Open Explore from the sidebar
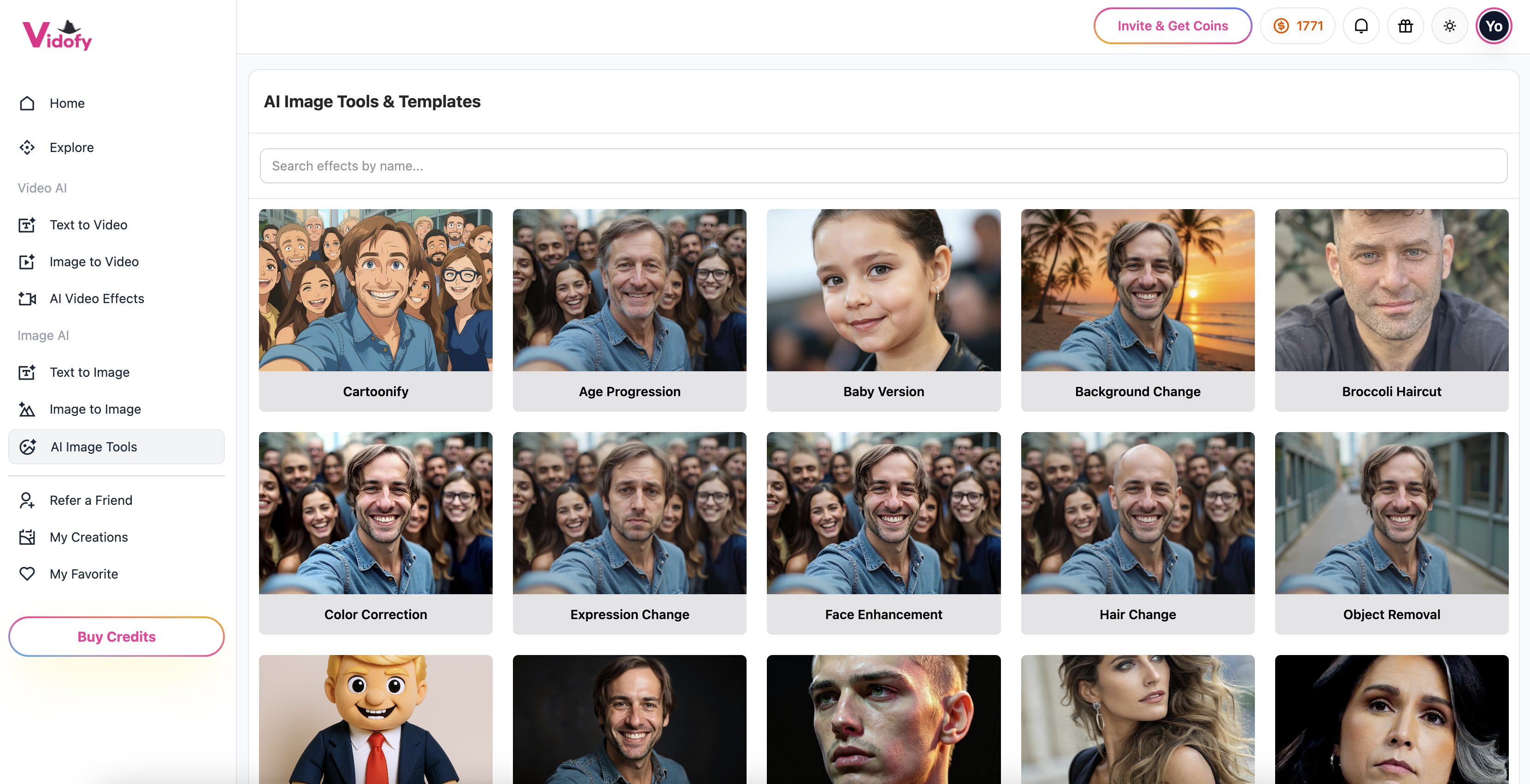The width and height of the screenshot is (1530, 784). click(x=71, y=147)
